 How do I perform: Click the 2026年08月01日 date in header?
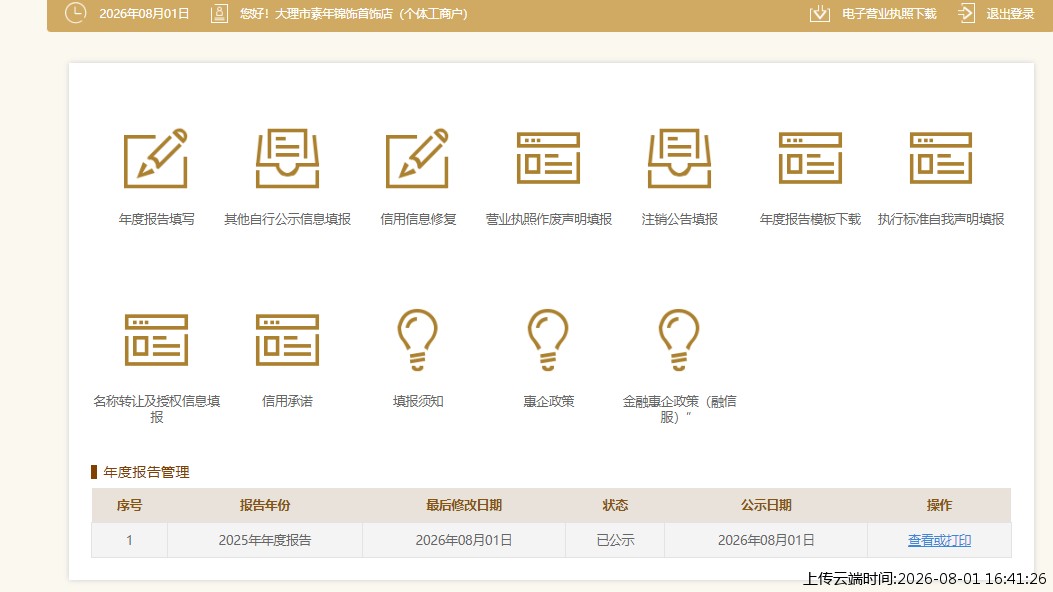pos(144,13)
